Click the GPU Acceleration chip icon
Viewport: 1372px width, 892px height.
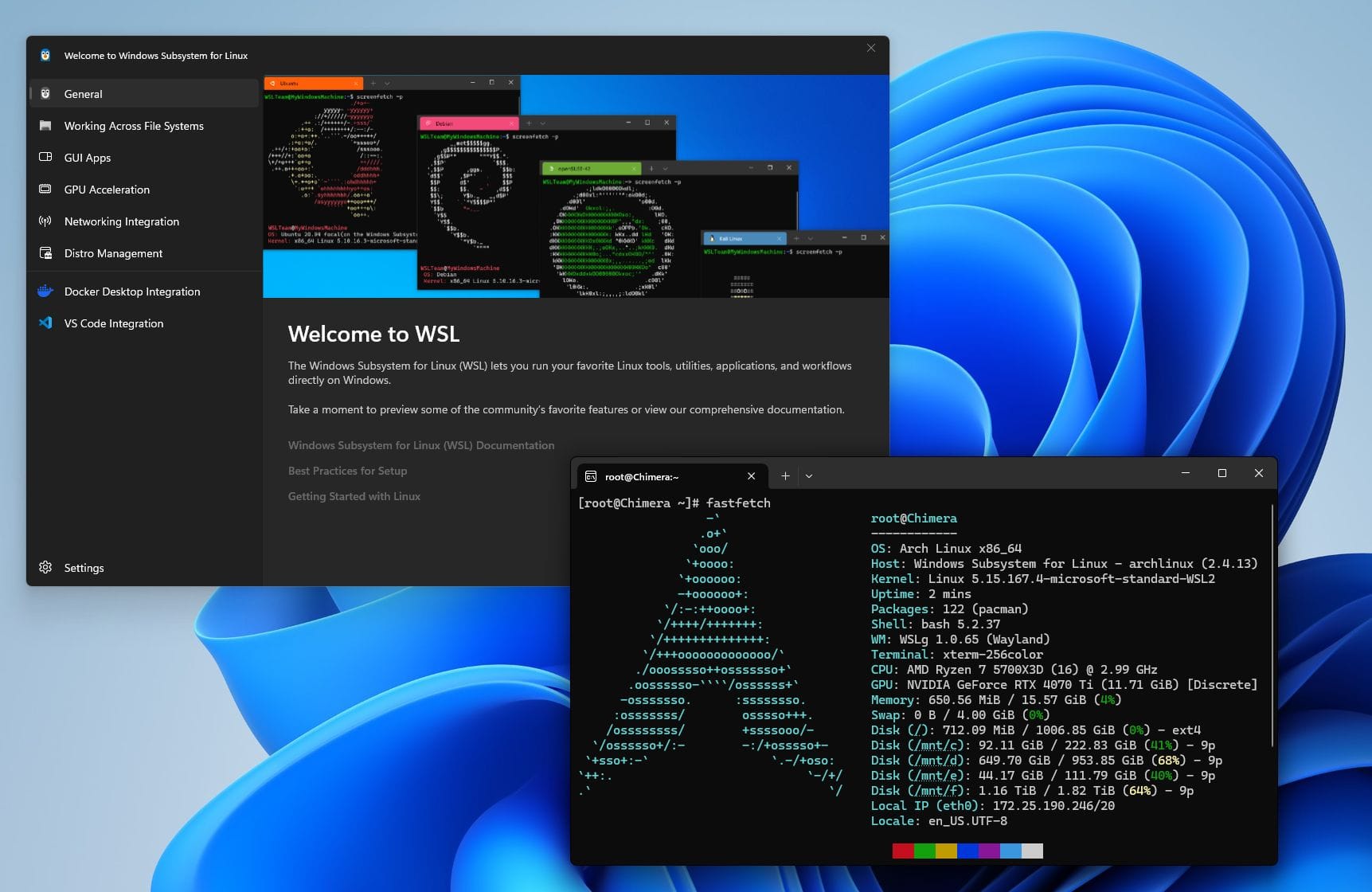click(46, 190)
